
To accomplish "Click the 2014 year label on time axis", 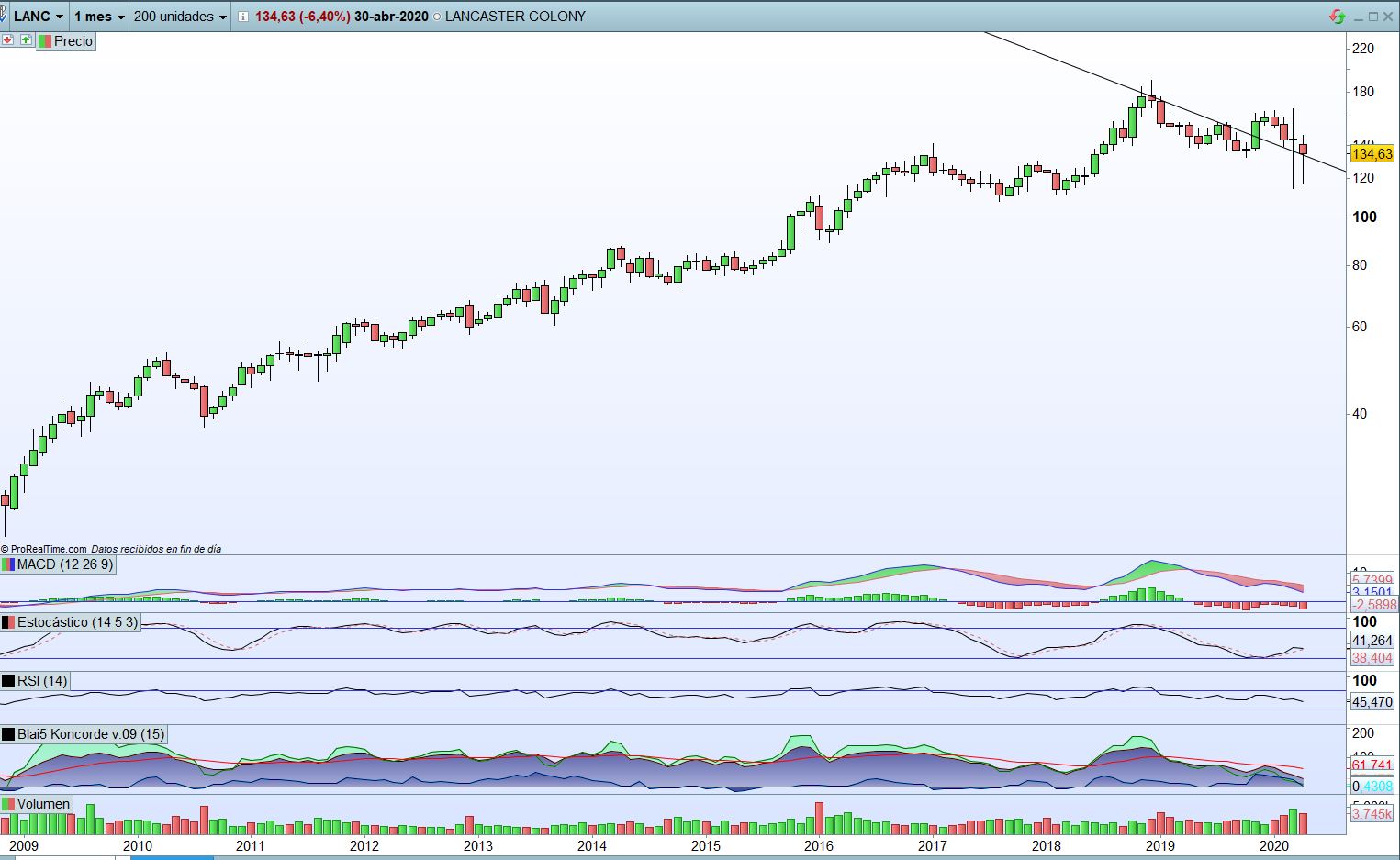I will pyautogui.click(x=592, y=846).
